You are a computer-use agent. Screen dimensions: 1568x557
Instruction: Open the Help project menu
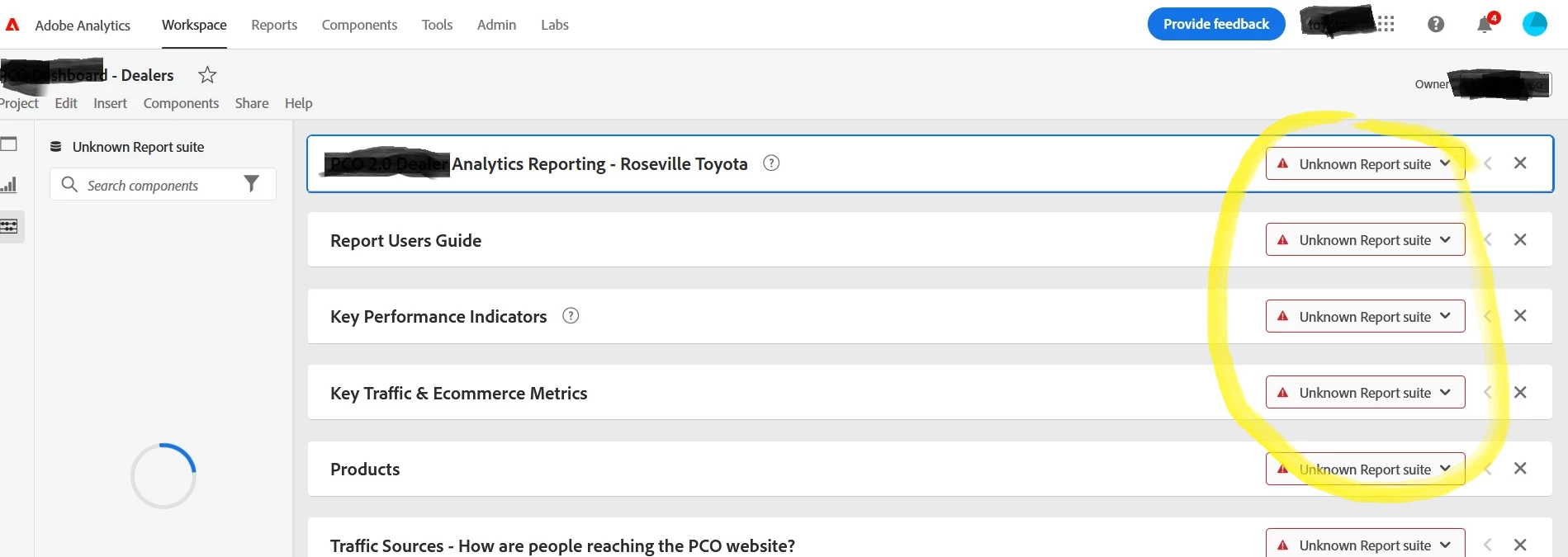click(298, 103)
